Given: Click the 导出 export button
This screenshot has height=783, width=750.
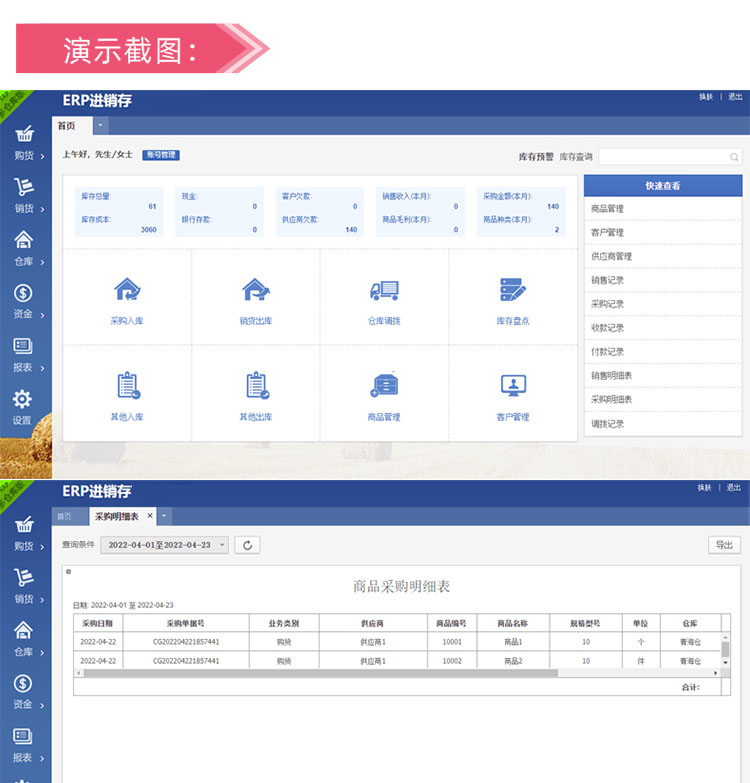Looking at the screenshot, I should 724,545.
